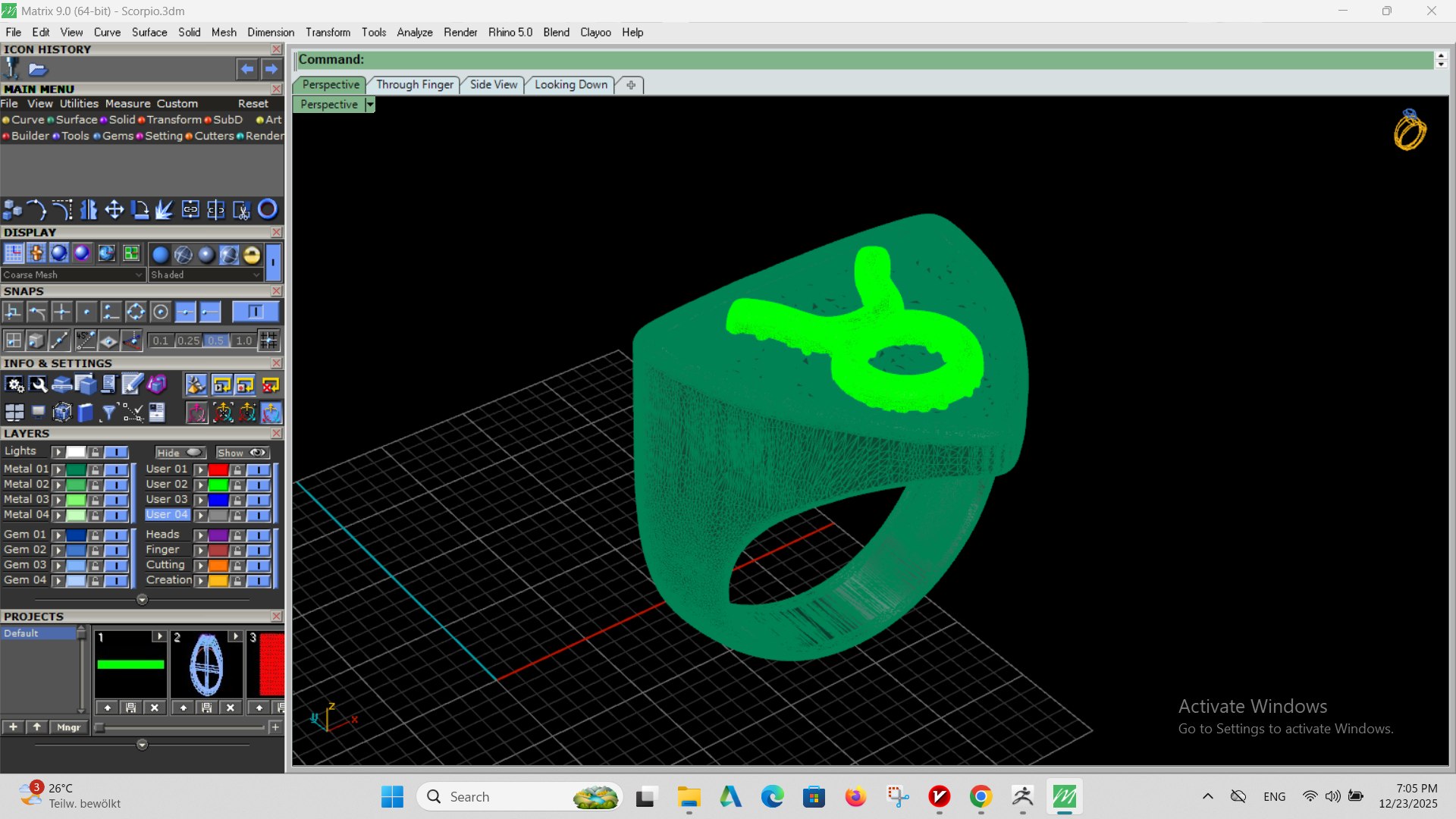Expand the arrow on project thumbnail 2
1456x819 pixels.
pyautogui.click(x=235, y=636)
